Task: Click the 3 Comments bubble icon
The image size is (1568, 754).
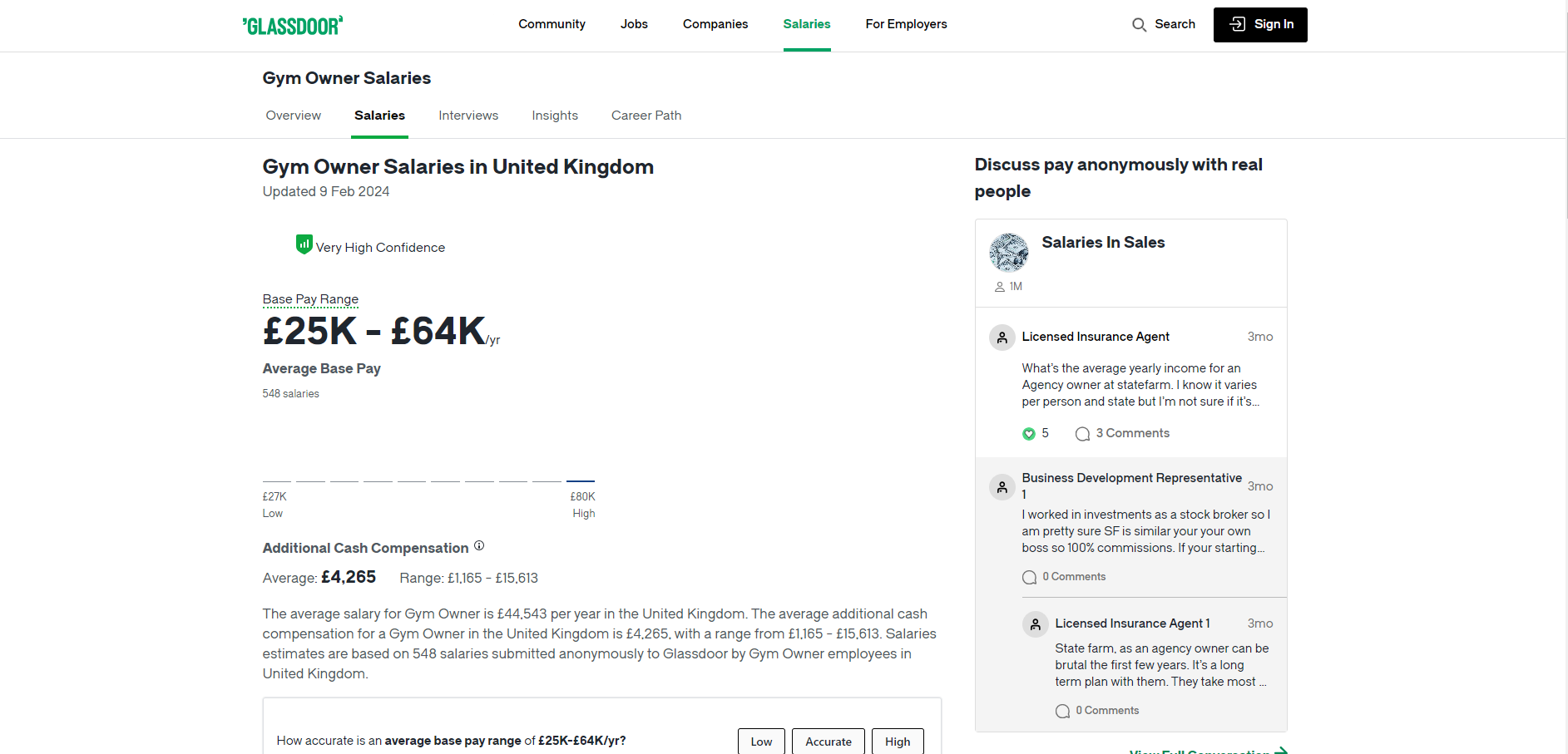Action: click(x=1082, y=434)
